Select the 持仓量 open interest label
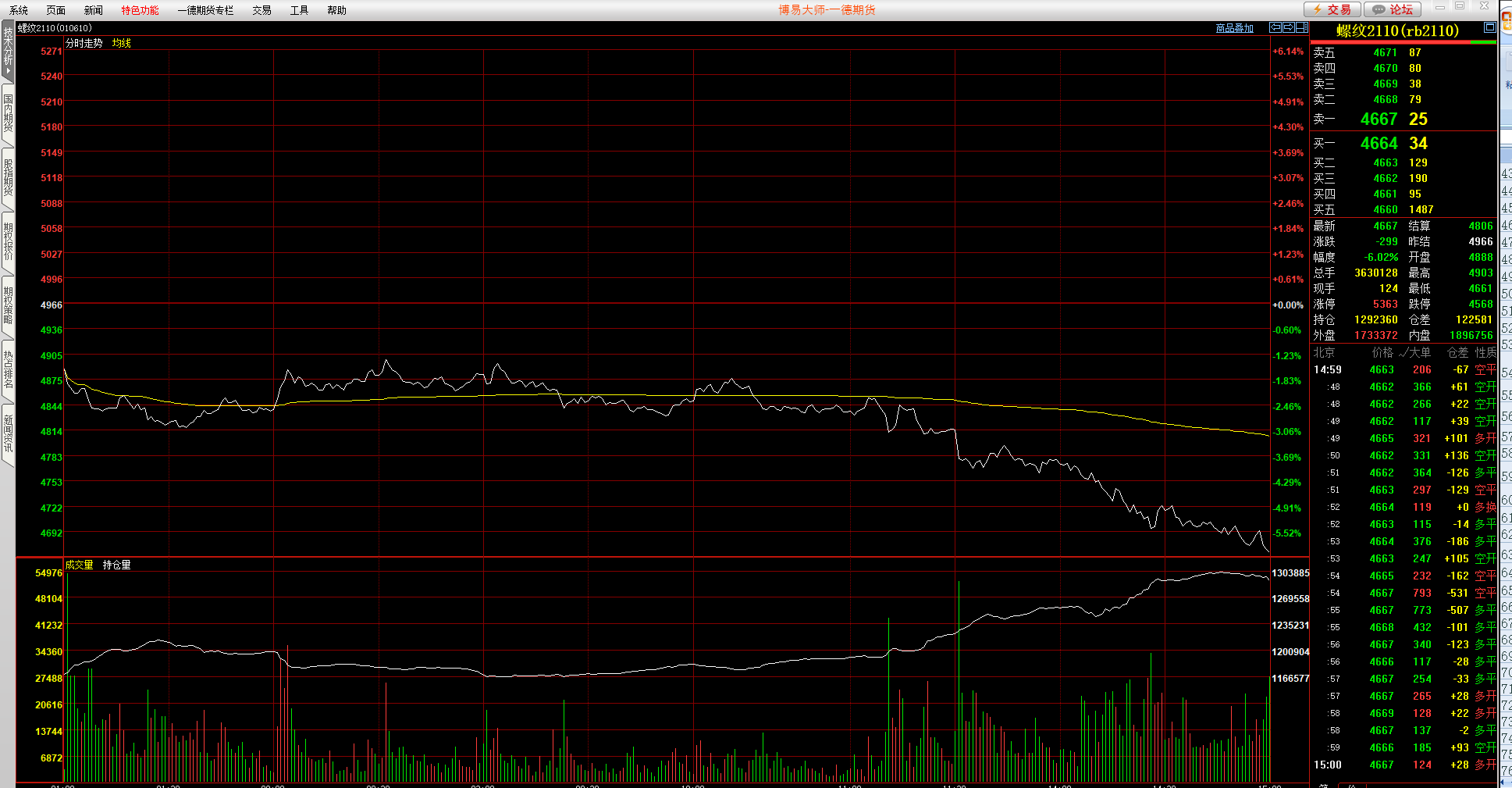This screenshot has width=1512, height=788. 117,565
